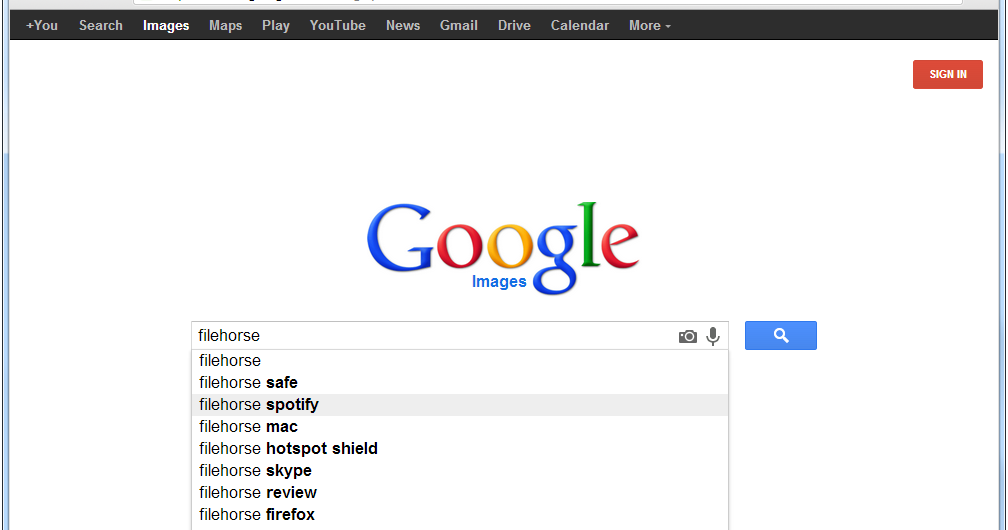This screenshot has height=530, width=1008.
Task: Go to News in the top bar
Action: [x=403, y=26]
